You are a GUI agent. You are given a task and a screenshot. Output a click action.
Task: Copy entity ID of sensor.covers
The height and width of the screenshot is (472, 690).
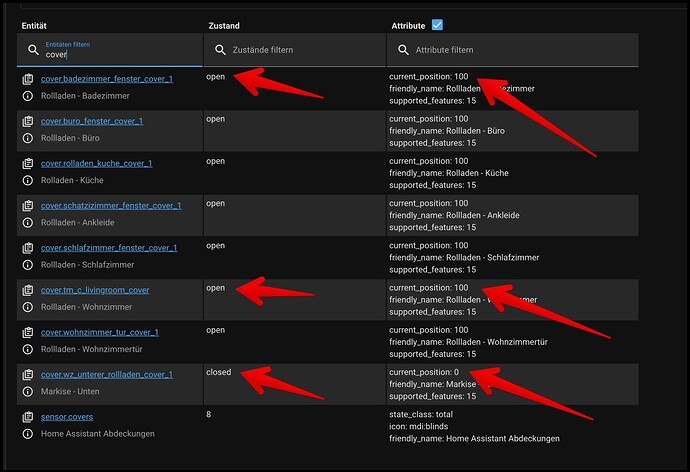[28, 417]
